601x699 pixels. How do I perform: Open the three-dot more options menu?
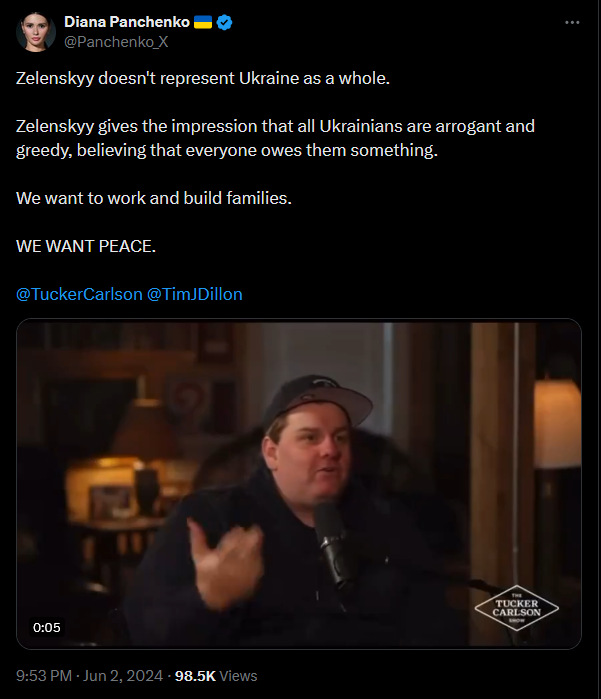(572, 22)
